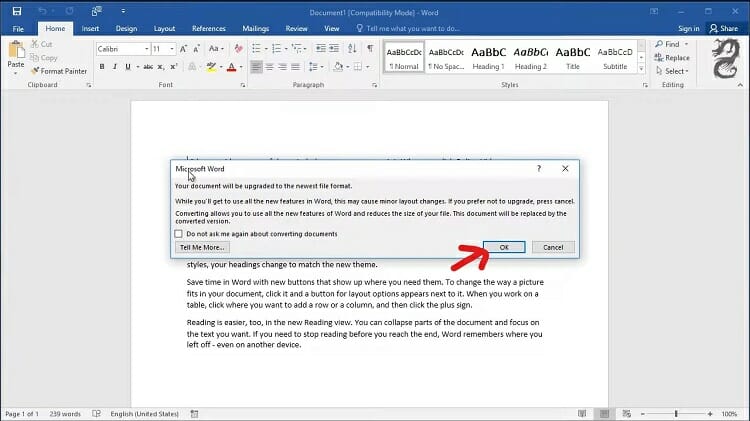Click Increase Indent icon
750x421 pixels.
pyautogui.click(x=334, y=48)
